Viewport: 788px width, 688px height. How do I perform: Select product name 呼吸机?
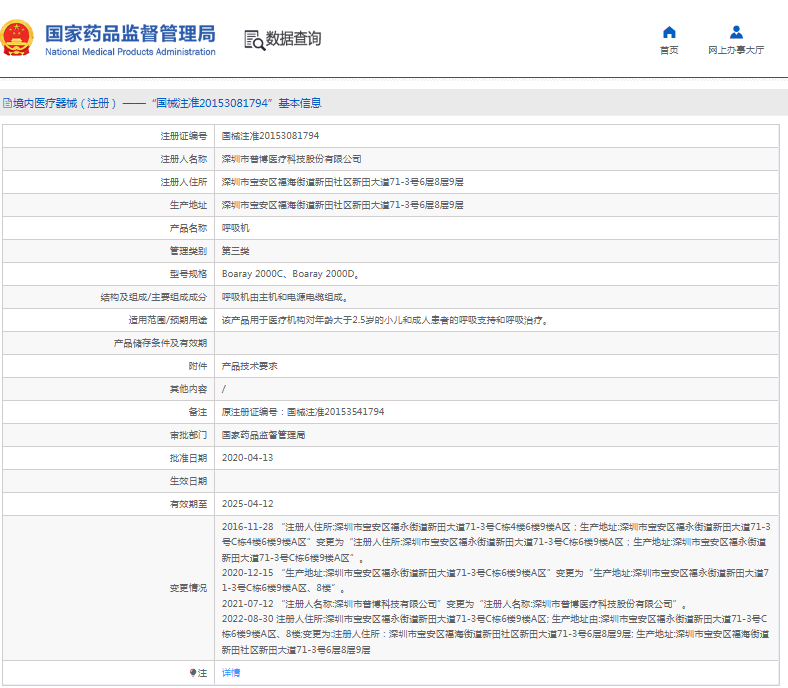(236, 228)
